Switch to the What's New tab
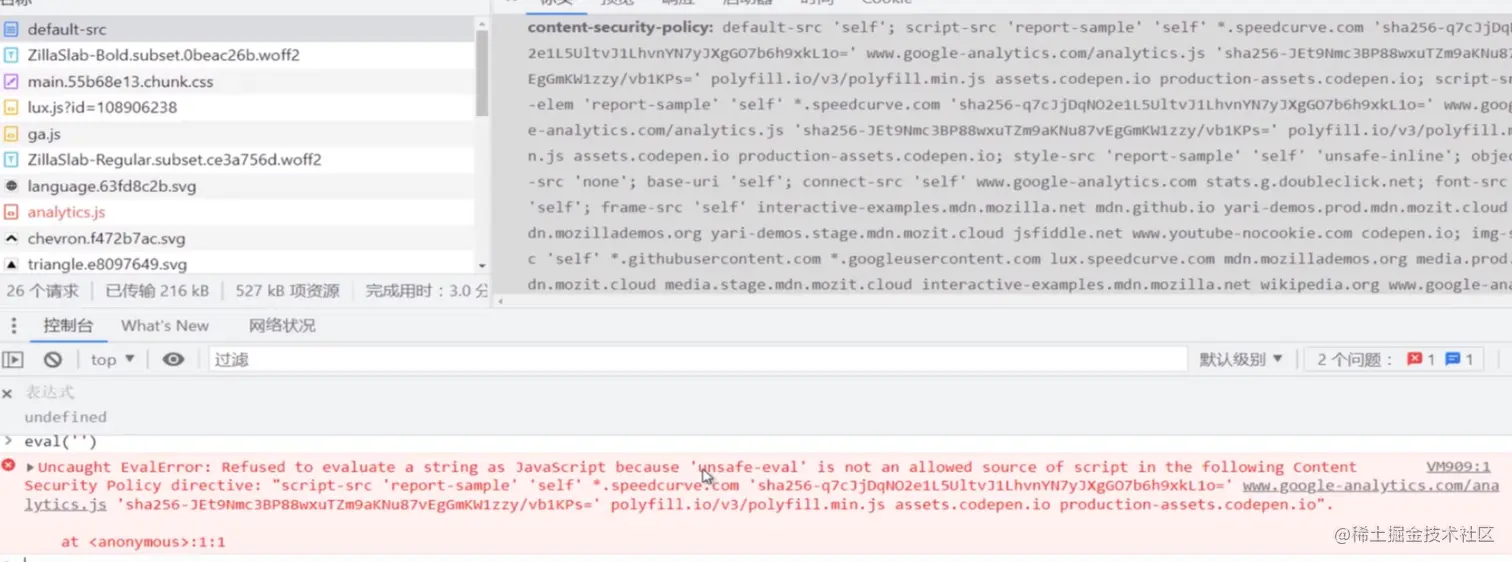This screenshot has height=562, width=1512. [165, 325]
